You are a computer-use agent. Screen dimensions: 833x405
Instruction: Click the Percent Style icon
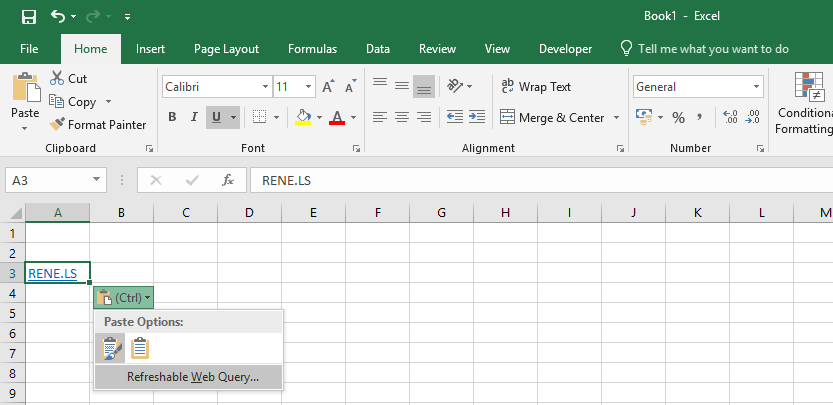[x=678, y=118]
